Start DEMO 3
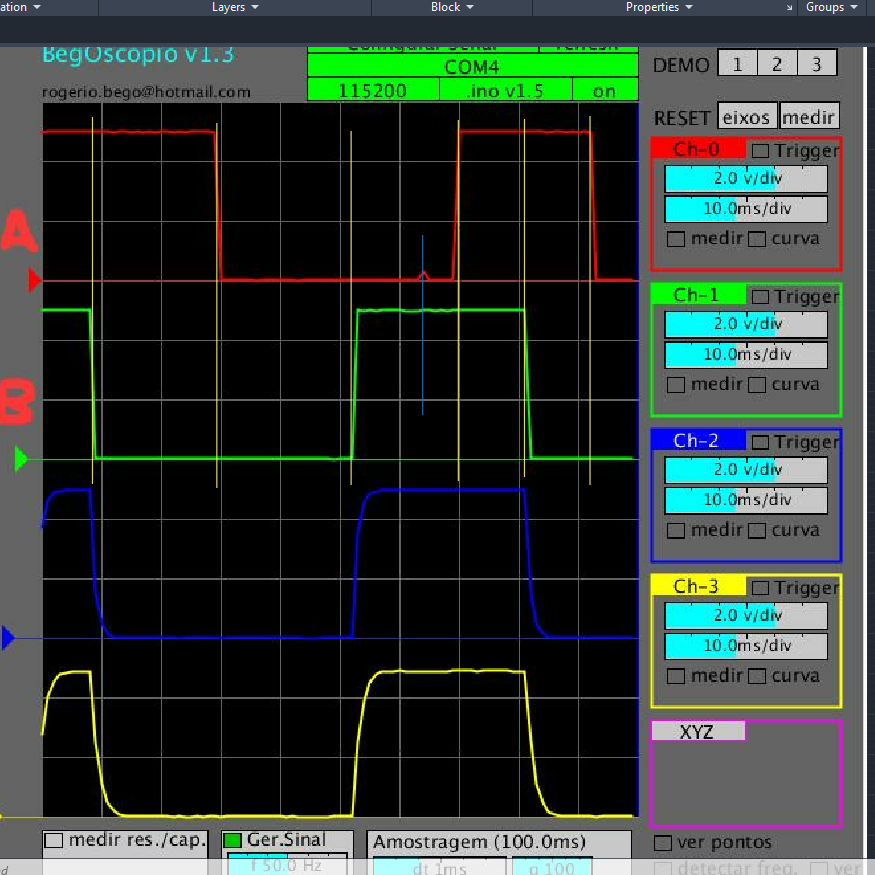 pyautogui.click(x=817, y=64)
